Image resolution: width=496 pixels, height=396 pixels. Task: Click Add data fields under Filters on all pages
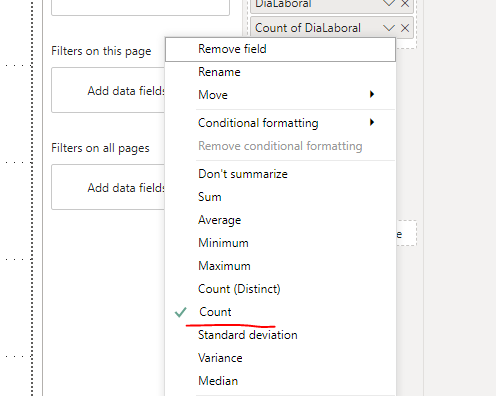click(108, 187)
